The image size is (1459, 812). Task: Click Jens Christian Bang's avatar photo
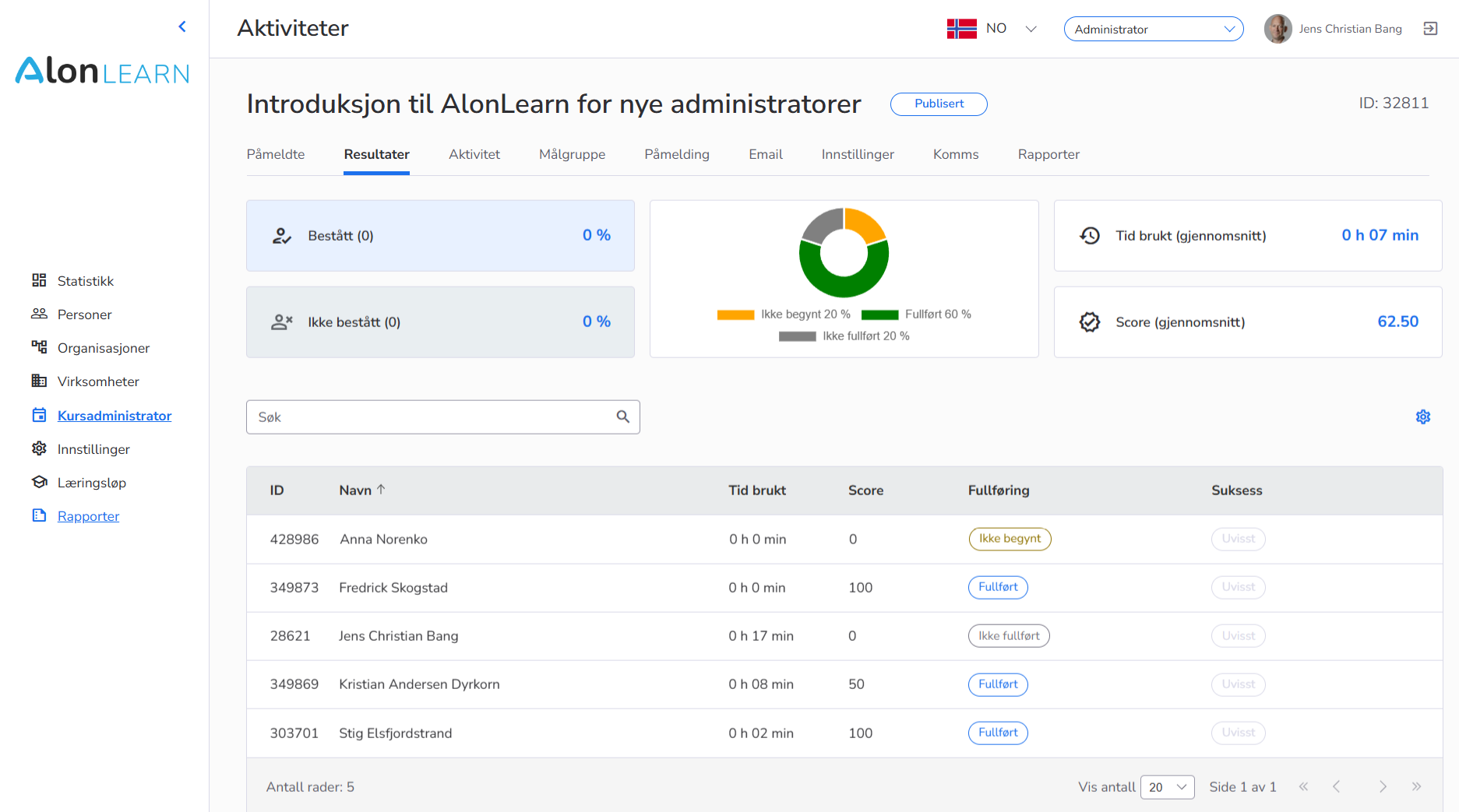coord(1278,29)
